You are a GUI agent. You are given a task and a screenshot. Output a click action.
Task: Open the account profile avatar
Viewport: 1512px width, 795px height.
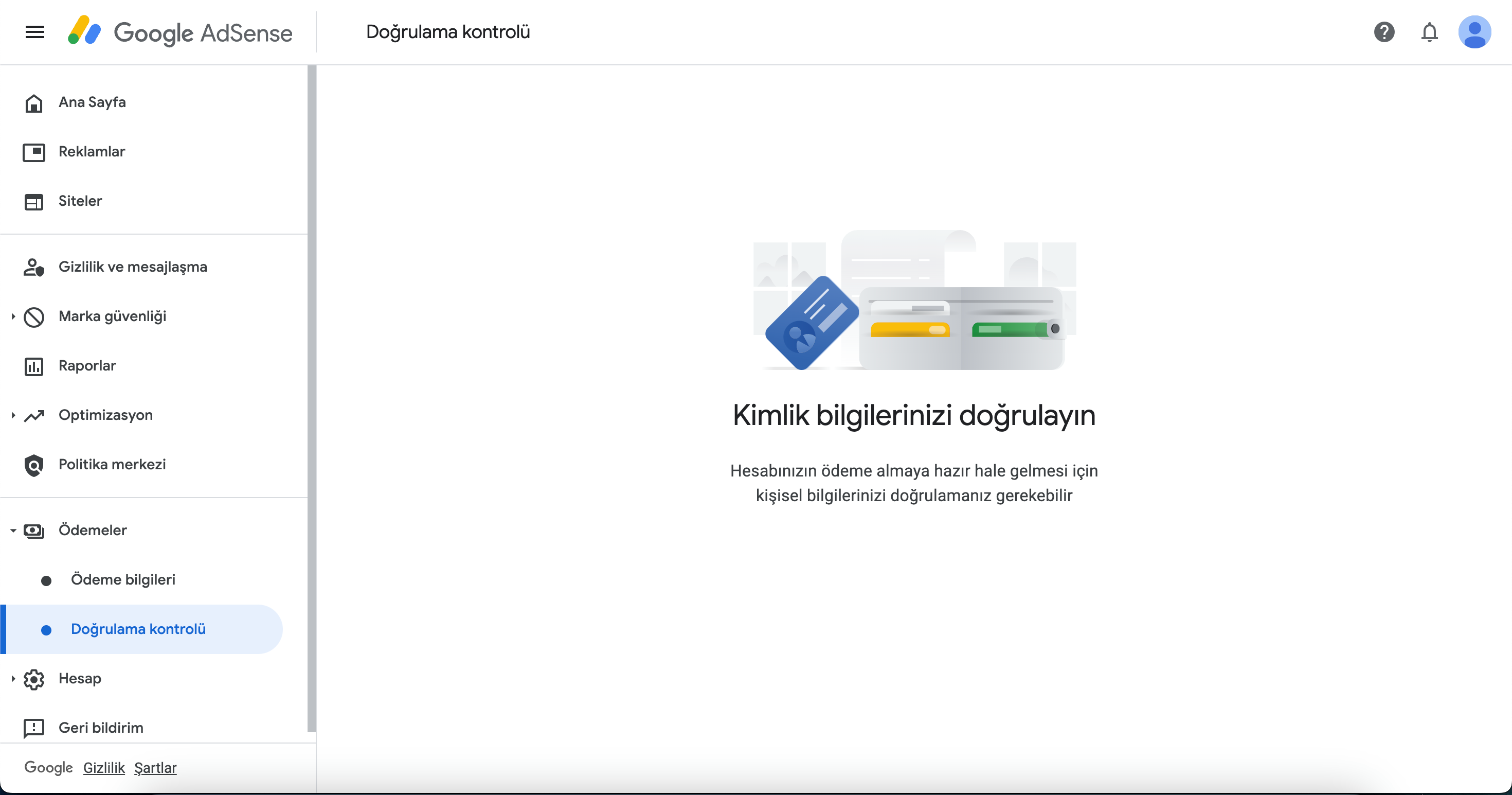tap(1474, 32)
